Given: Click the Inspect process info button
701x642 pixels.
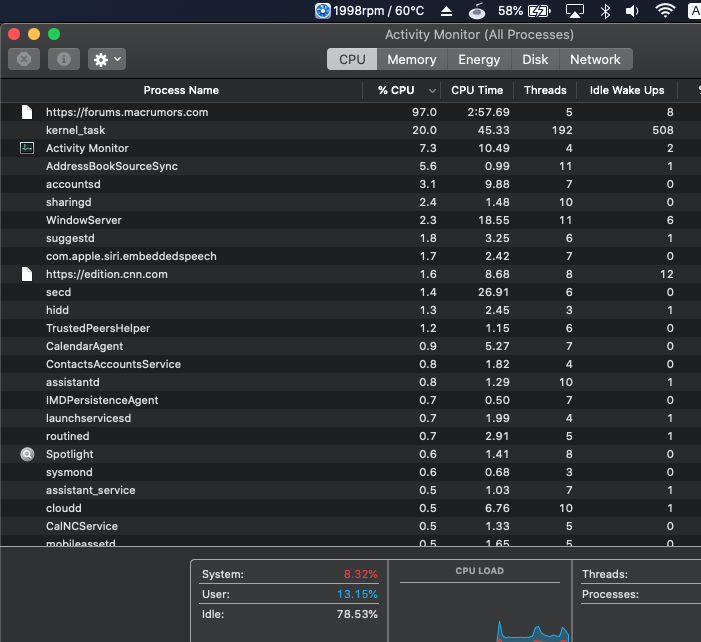Looking at the screenshot, I should click(63, 59).
